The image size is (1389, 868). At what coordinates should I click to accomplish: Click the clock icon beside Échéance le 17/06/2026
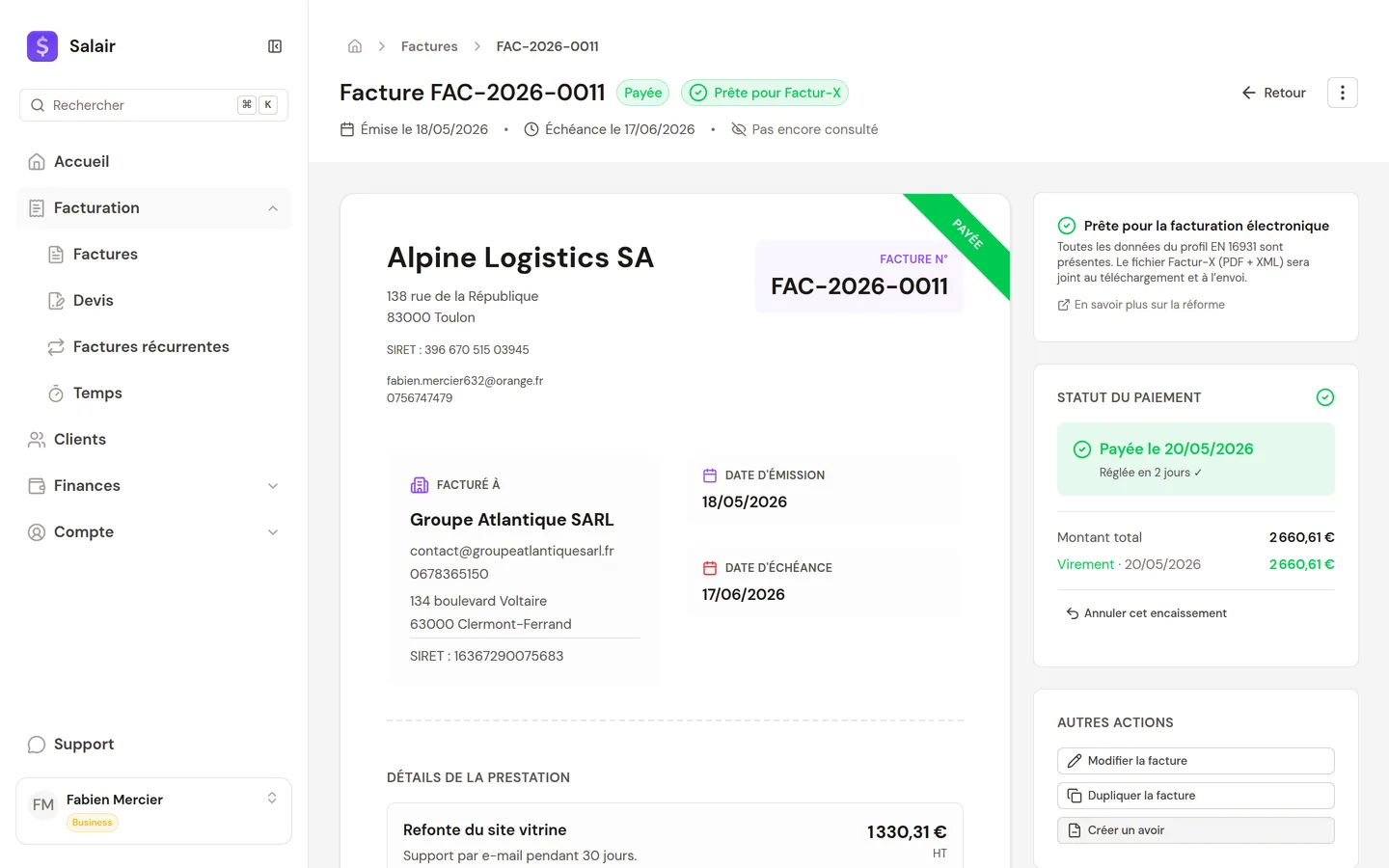coord(531,129)
